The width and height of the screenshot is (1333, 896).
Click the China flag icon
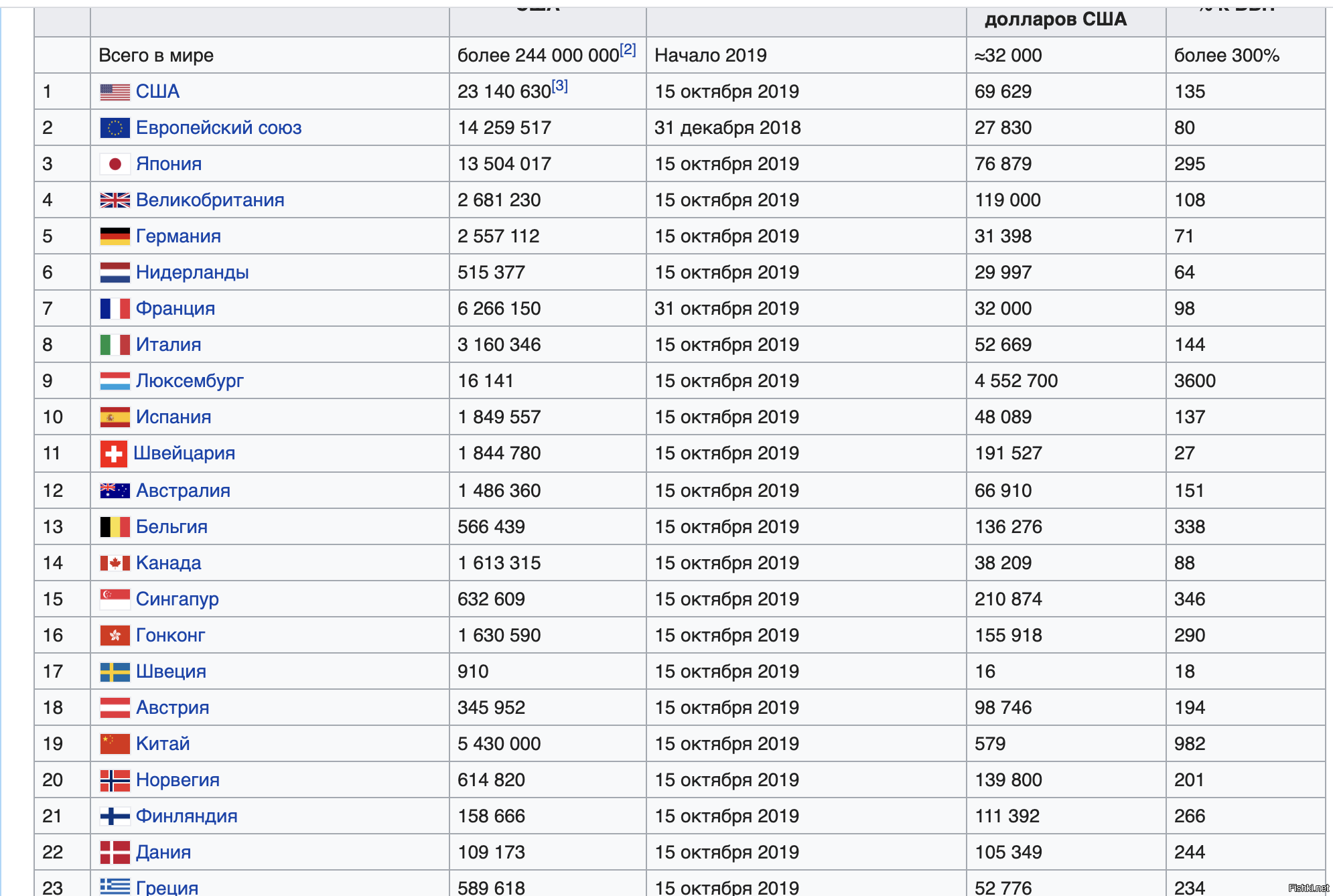[x=115, y=744]
